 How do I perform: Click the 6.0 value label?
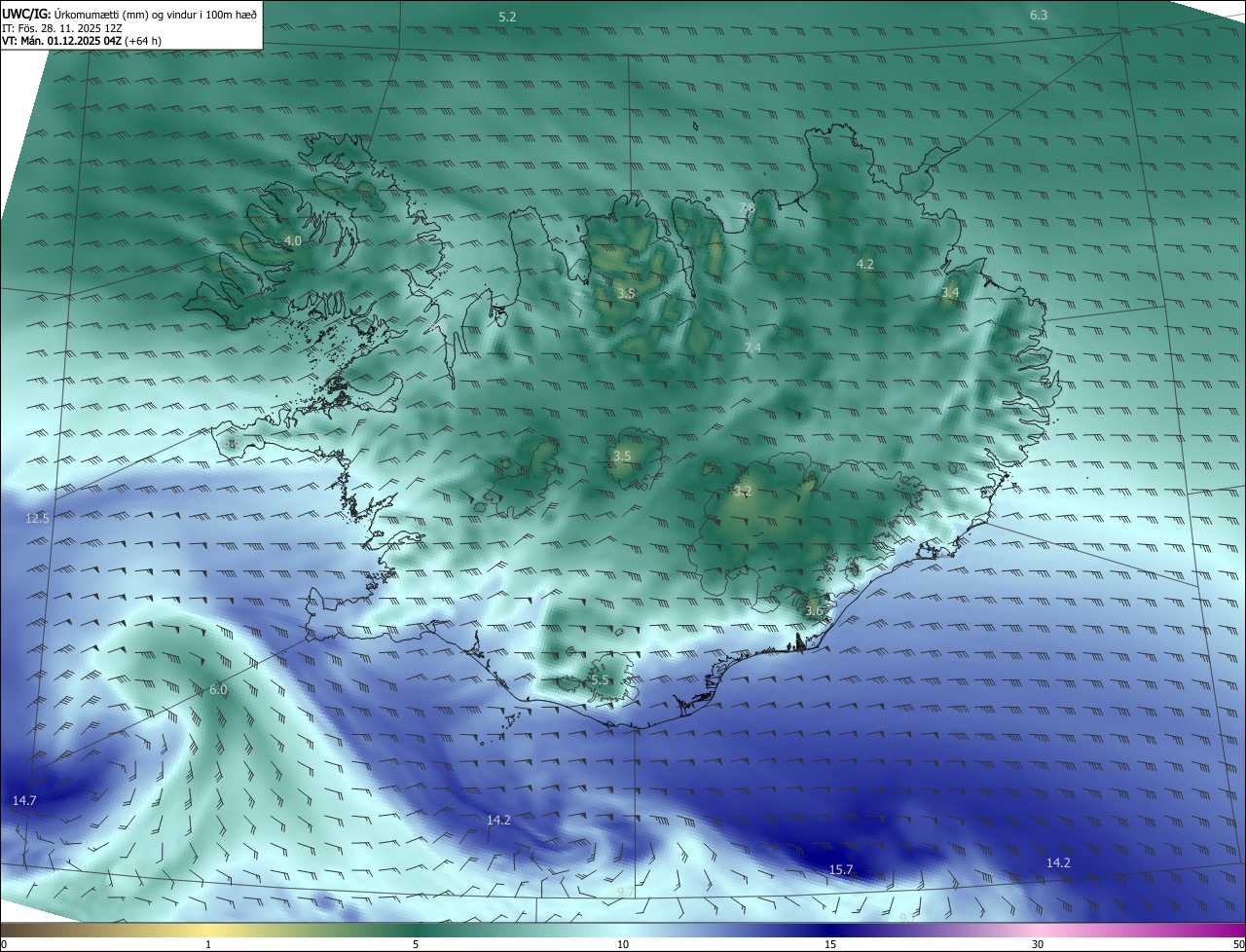218,690
